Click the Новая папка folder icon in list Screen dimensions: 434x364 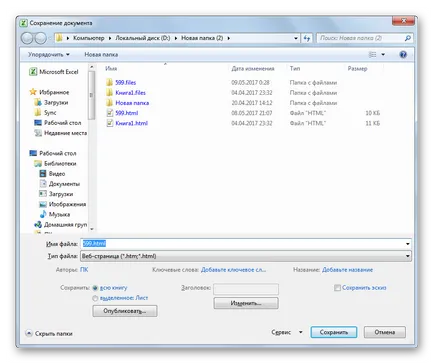[x=109, y=103]
